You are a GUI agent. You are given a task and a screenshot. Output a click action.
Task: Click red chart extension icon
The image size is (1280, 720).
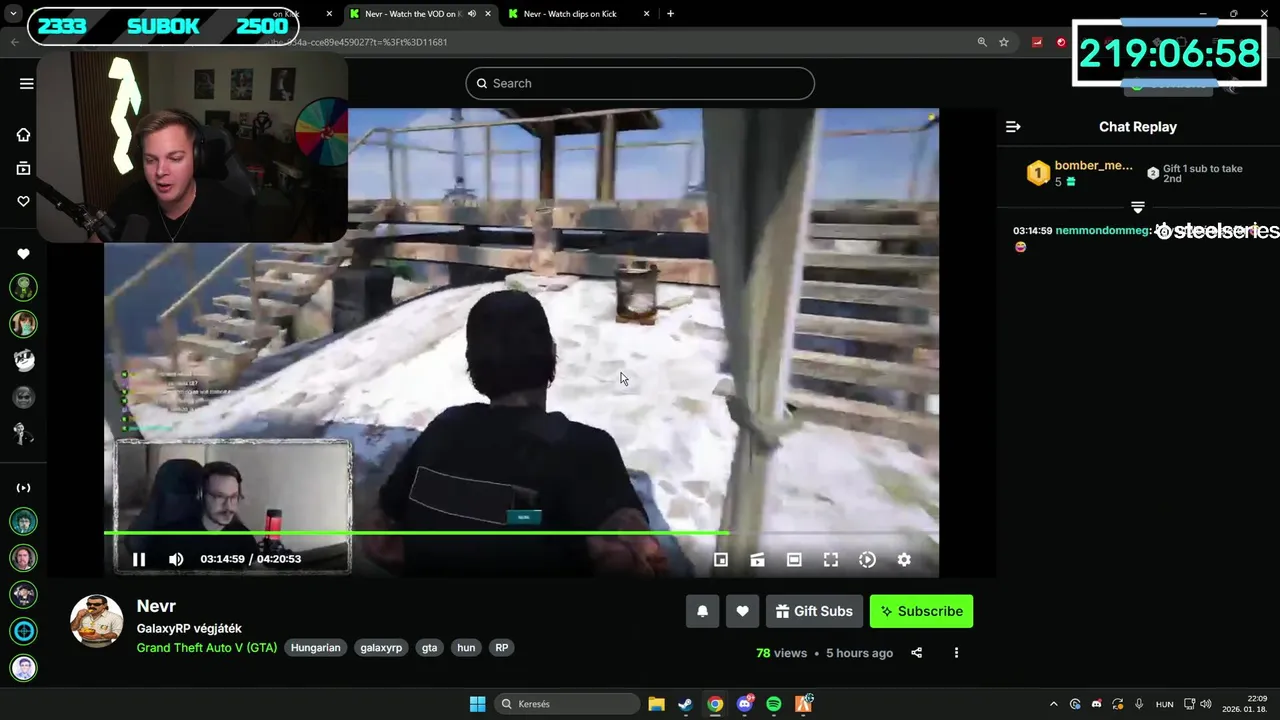point(1037,42)
